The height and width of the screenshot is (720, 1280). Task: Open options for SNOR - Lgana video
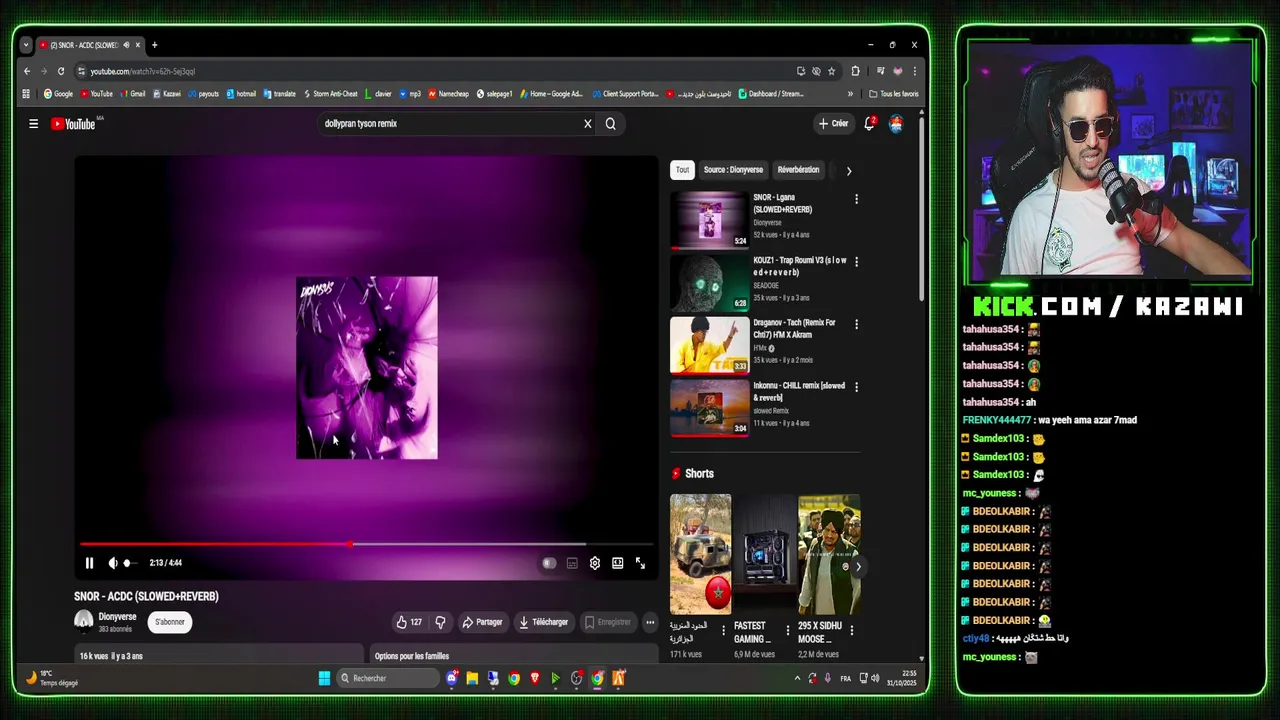pyautogui.click(x=856, y=199)
